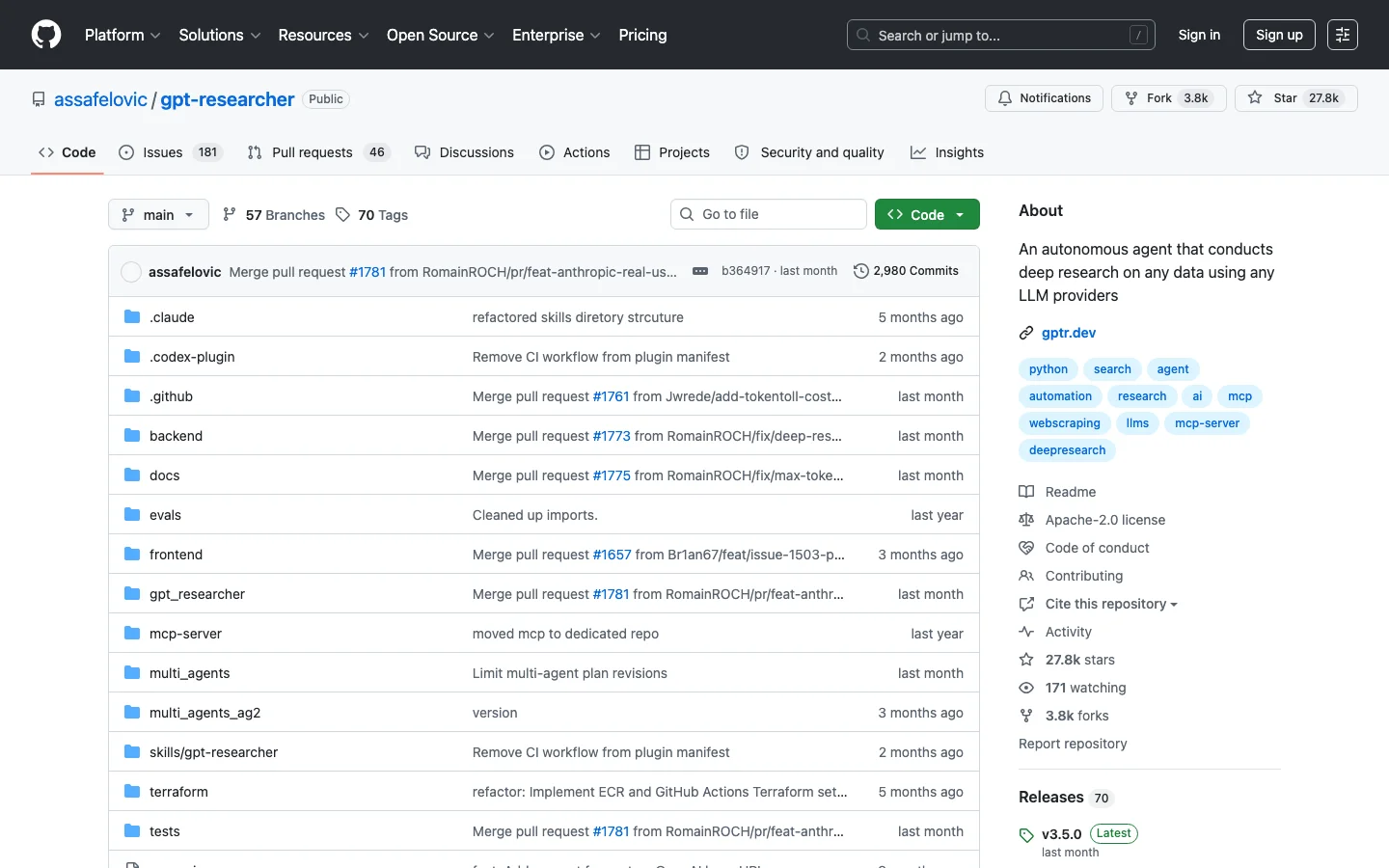This screenshot has height=868, width=1389.
Task: Click the Readme book icon
Action: 1026,492
